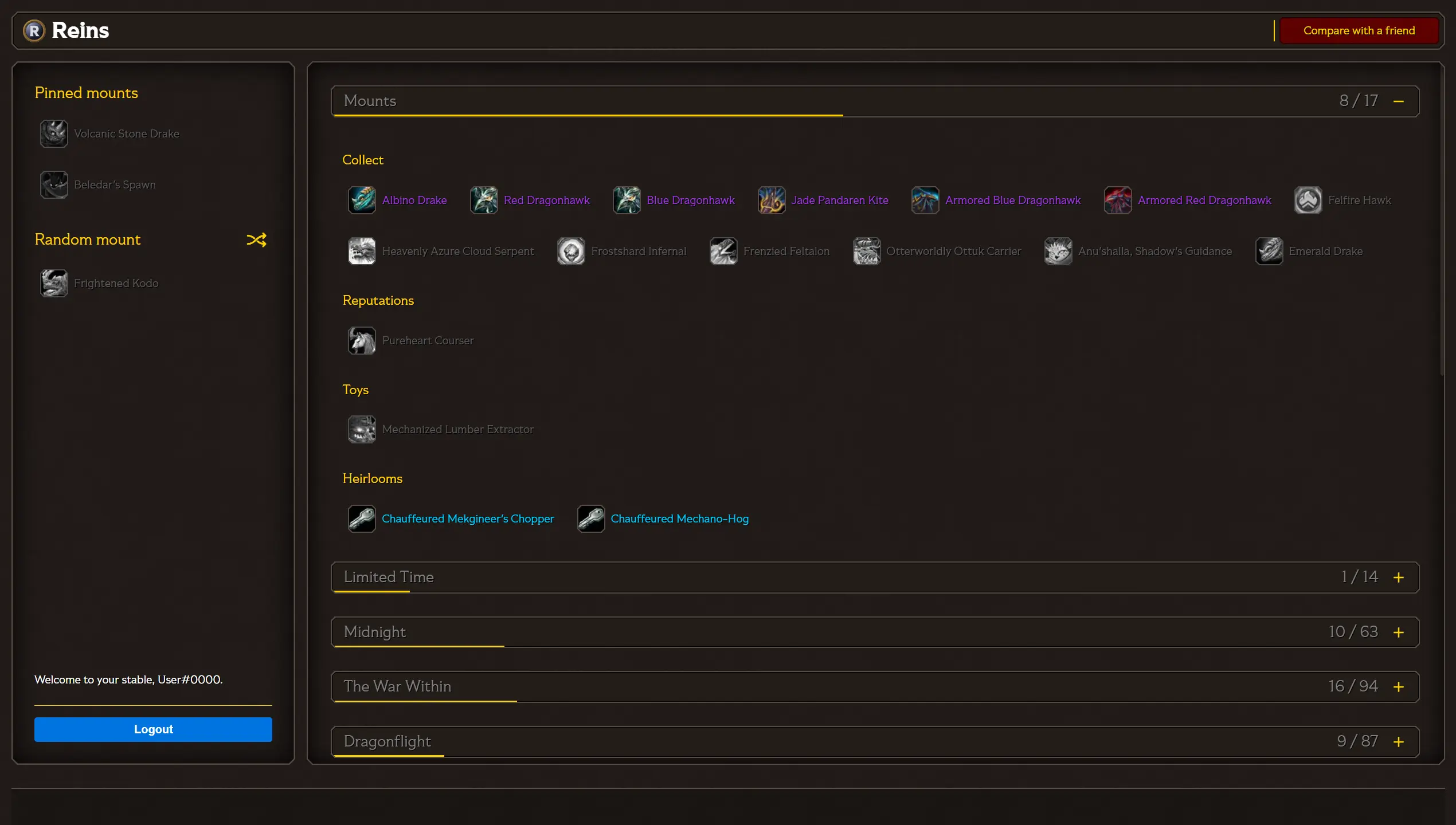Screen dimensions: 1456x825
Task: Click the Frightened Kodo icon
Action: tap(54, 283)
